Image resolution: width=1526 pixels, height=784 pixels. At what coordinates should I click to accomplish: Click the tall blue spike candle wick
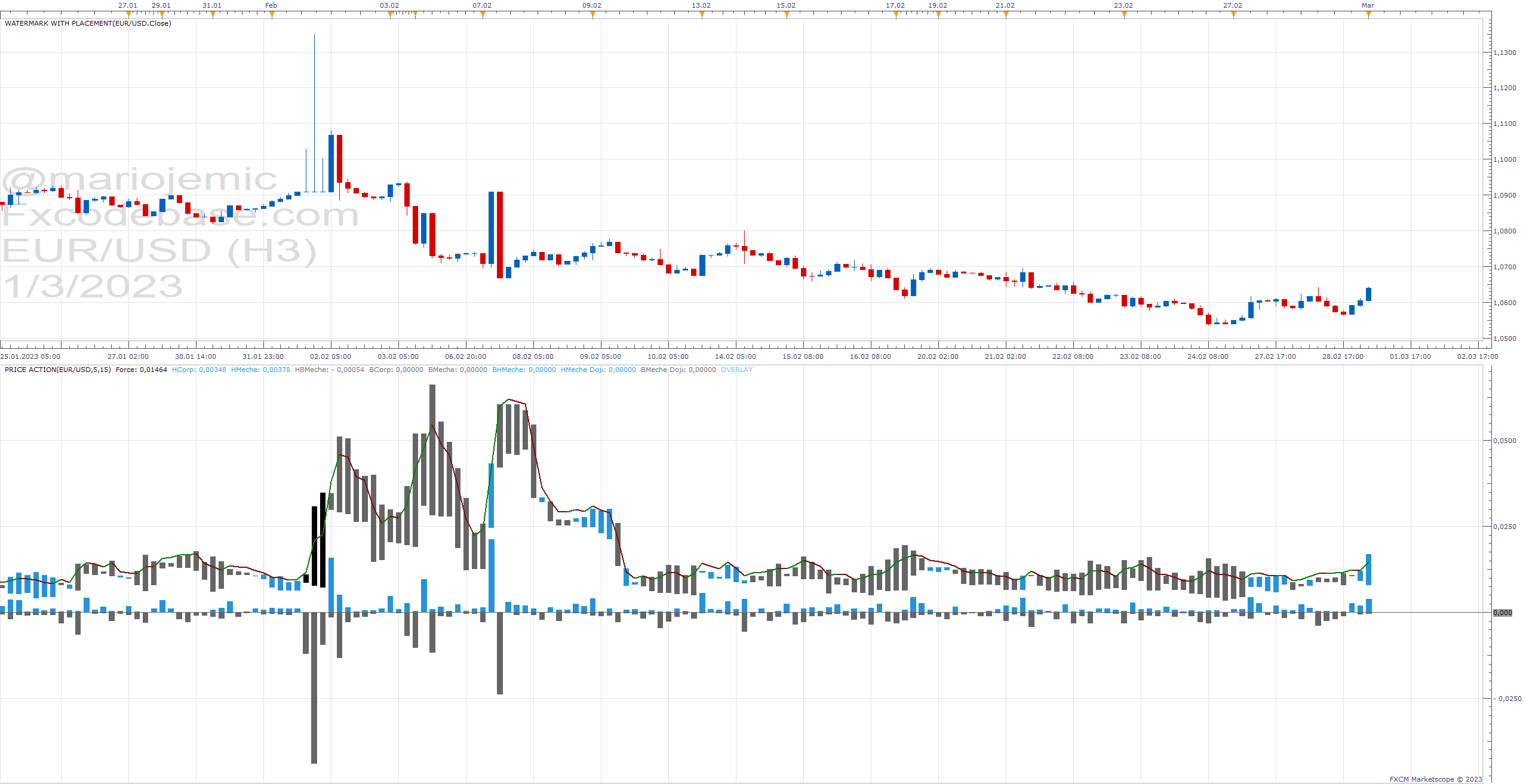[314, 113]
